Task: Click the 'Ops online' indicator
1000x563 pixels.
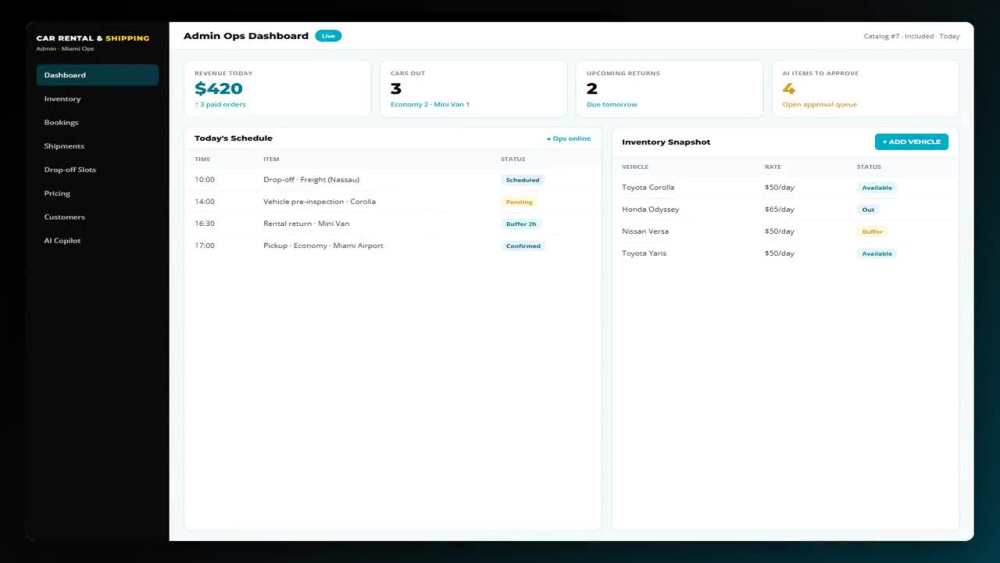Action: [569, 138]
